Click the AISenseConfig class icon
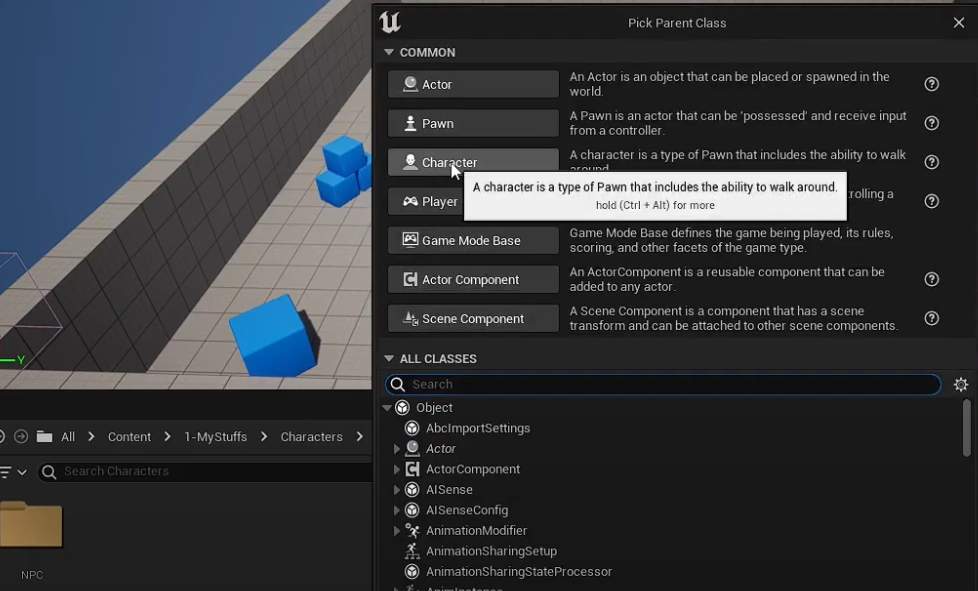This screenshot has width=978, height=591. (412, 510)
